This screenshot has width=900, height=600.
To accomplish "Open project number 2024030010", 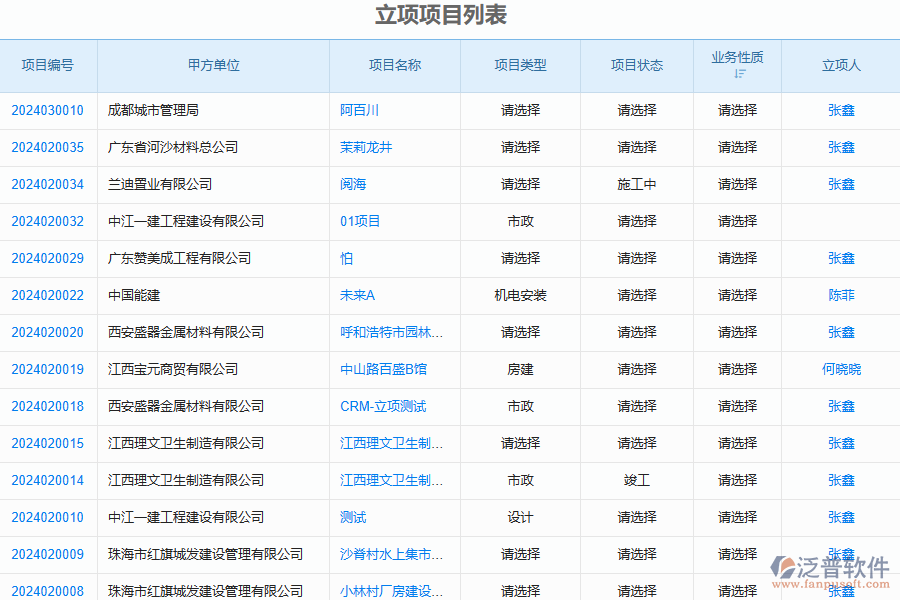I will click(x=47, y=110).
